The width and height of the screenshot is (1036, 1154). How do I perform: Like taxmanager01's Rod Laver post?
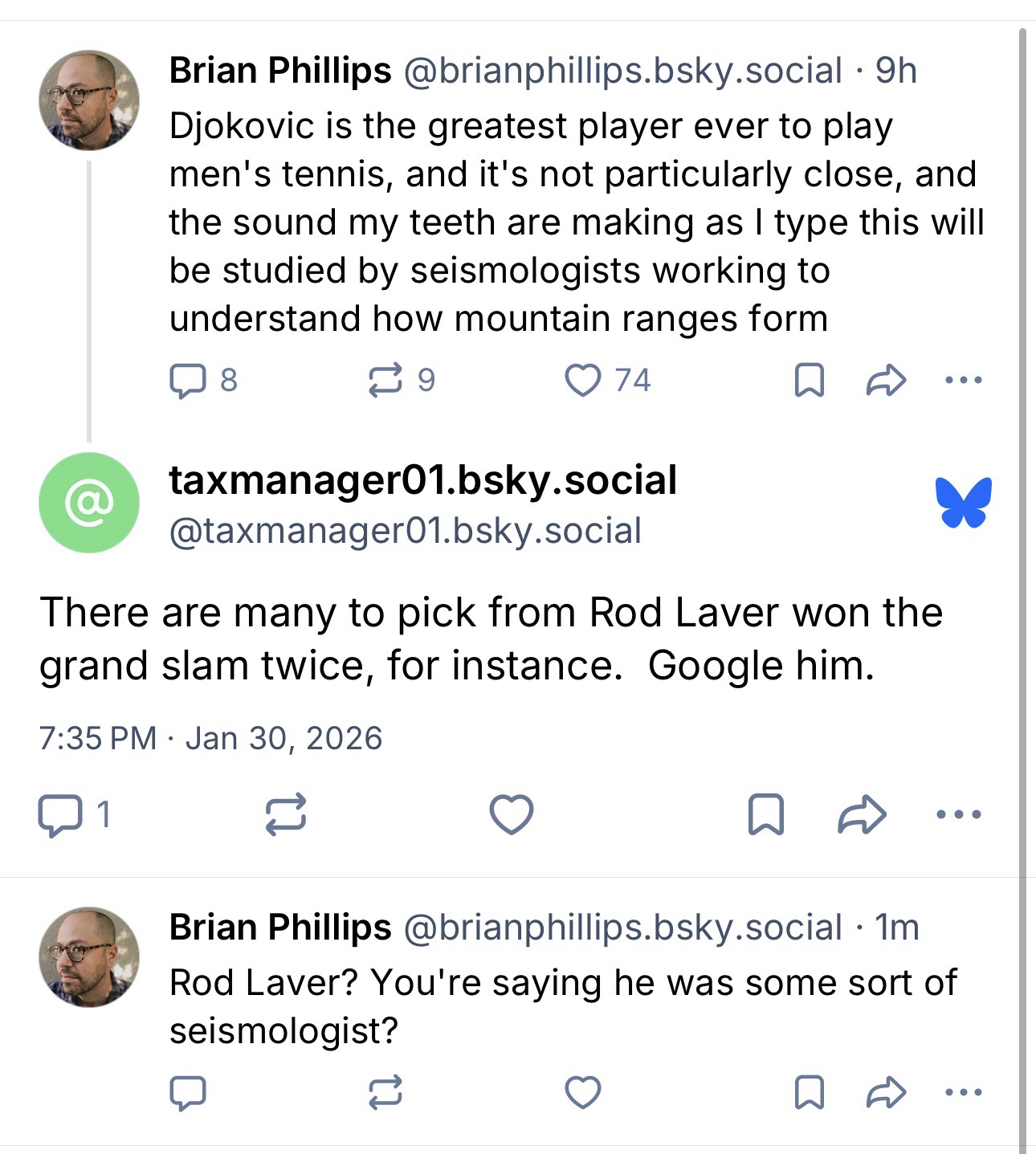[x=512, y=816]
